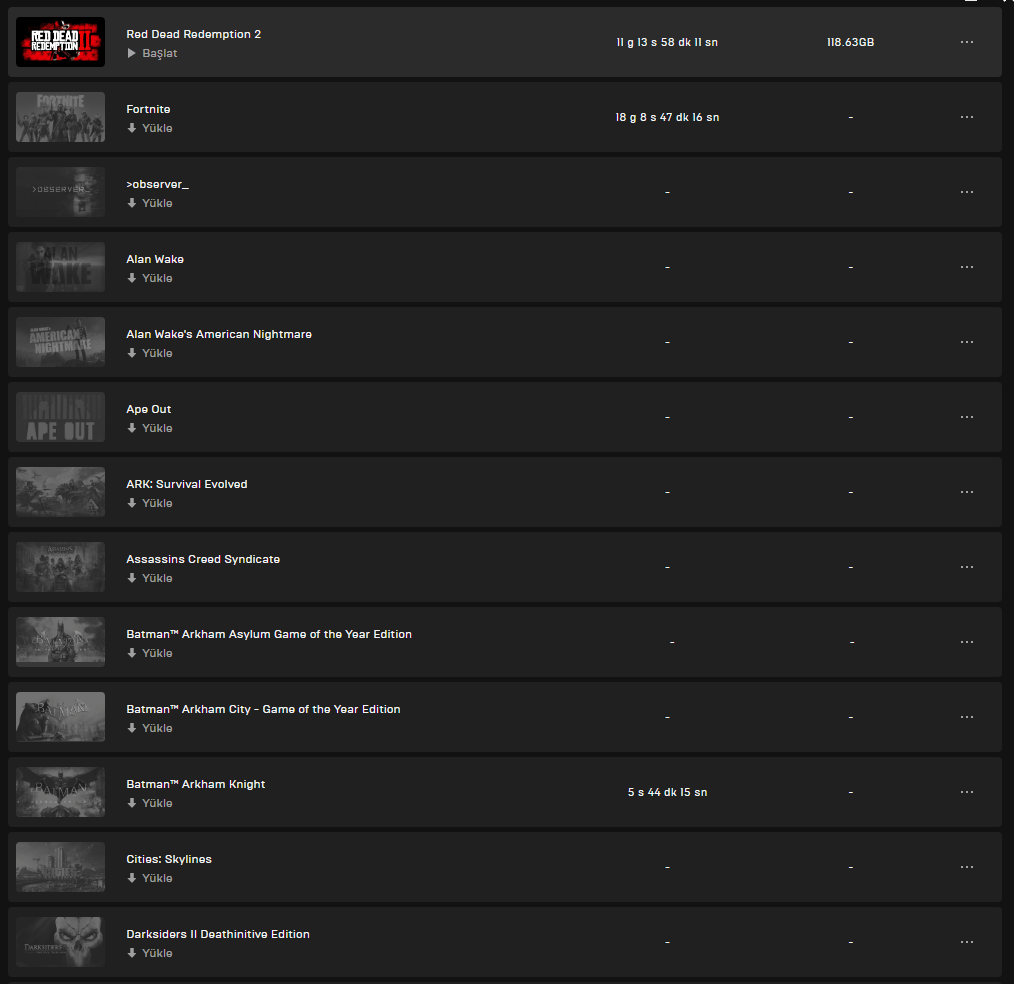Image resolution: width=1014 pixels, height=984 pixels.
Task: Click the Assassins Creed Syndicate thumbnail
Action: click(60, 567)
